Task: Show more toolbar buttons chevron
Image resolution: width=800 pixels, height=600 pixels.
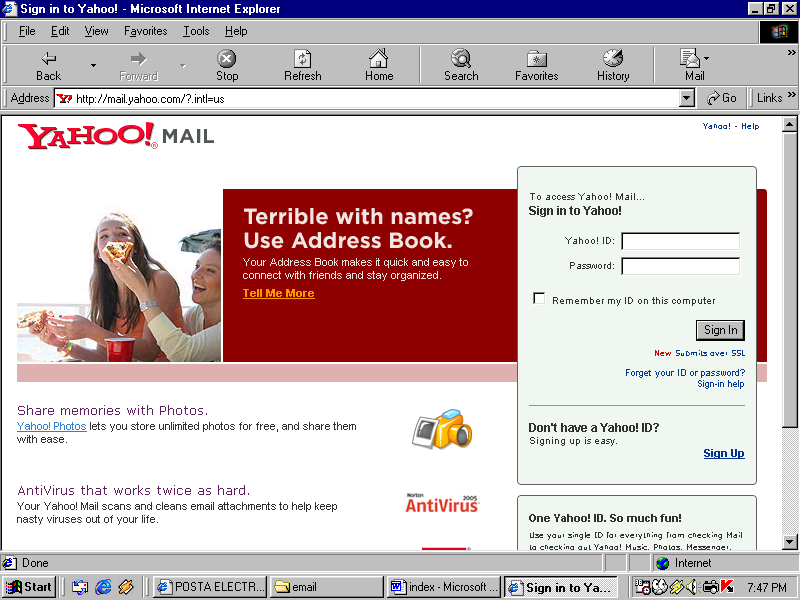Action: [x=791, y=52]
